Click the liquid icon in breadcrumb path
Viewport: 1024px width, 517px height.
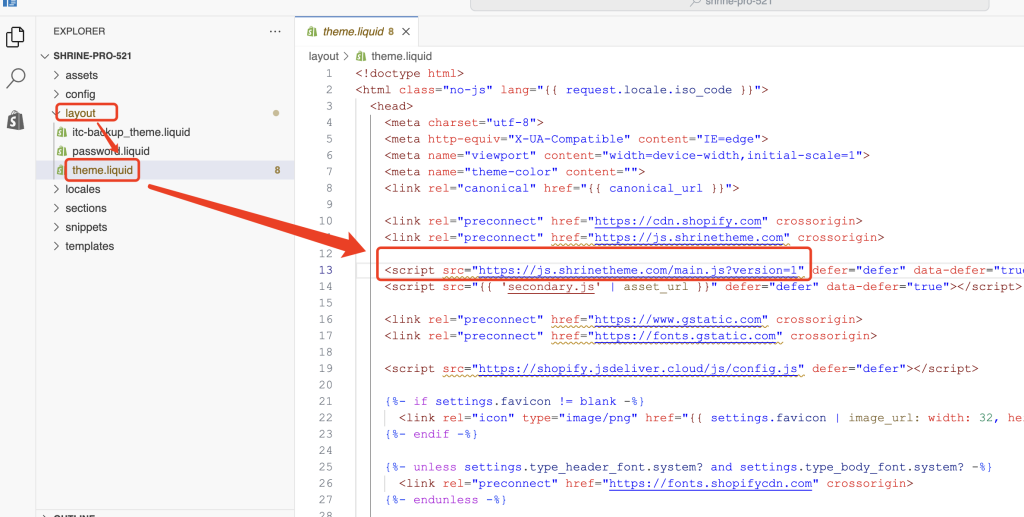[362, 57]
